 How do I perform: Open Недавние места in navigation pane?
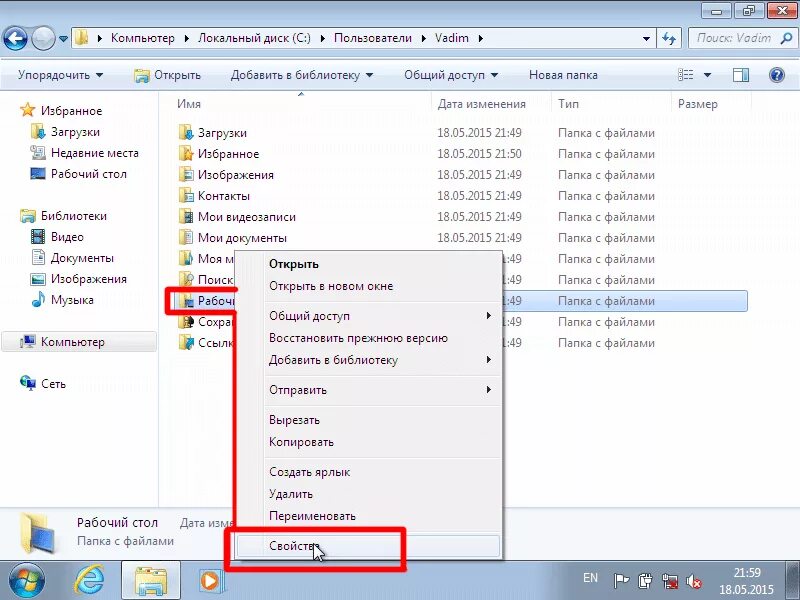tap(84, 153)
